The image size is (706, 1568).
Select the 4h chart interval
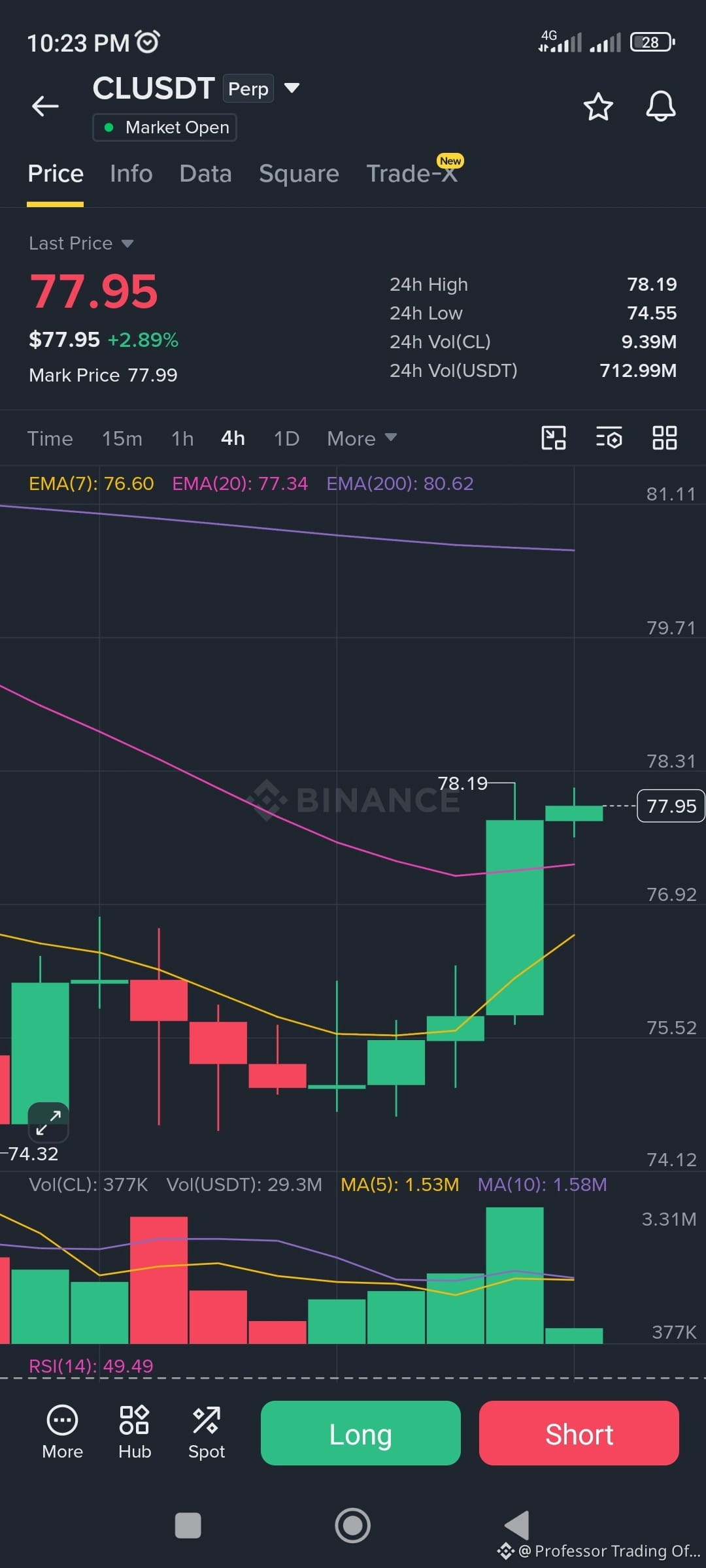coord(233,438)
